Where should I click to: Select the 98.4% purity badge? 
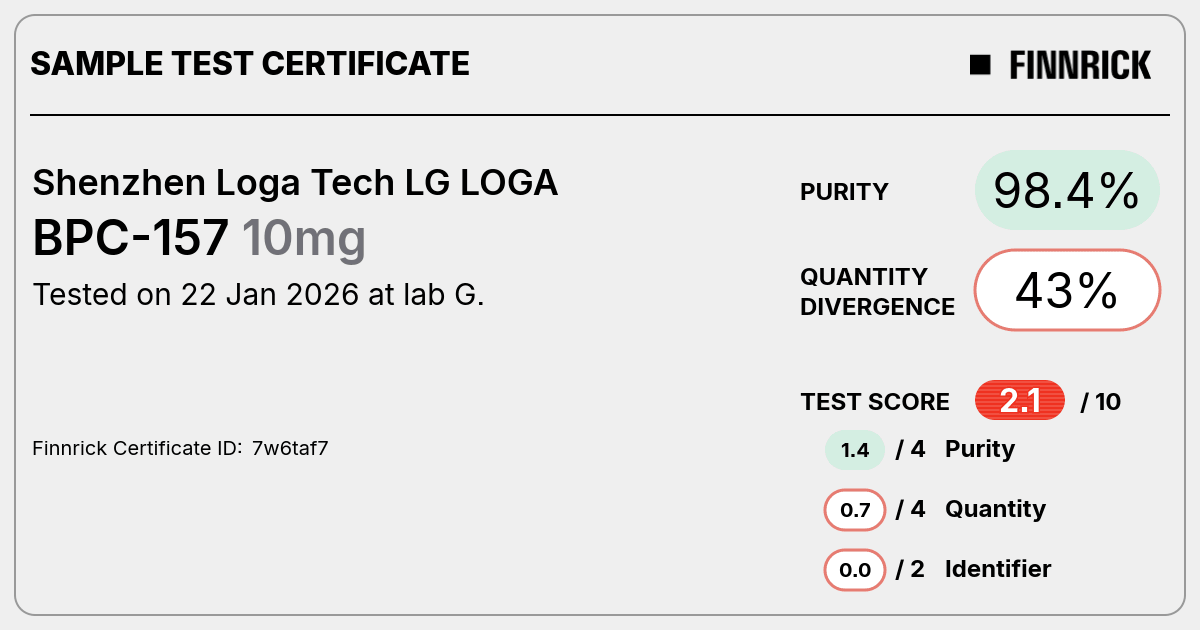point(1067,190)
